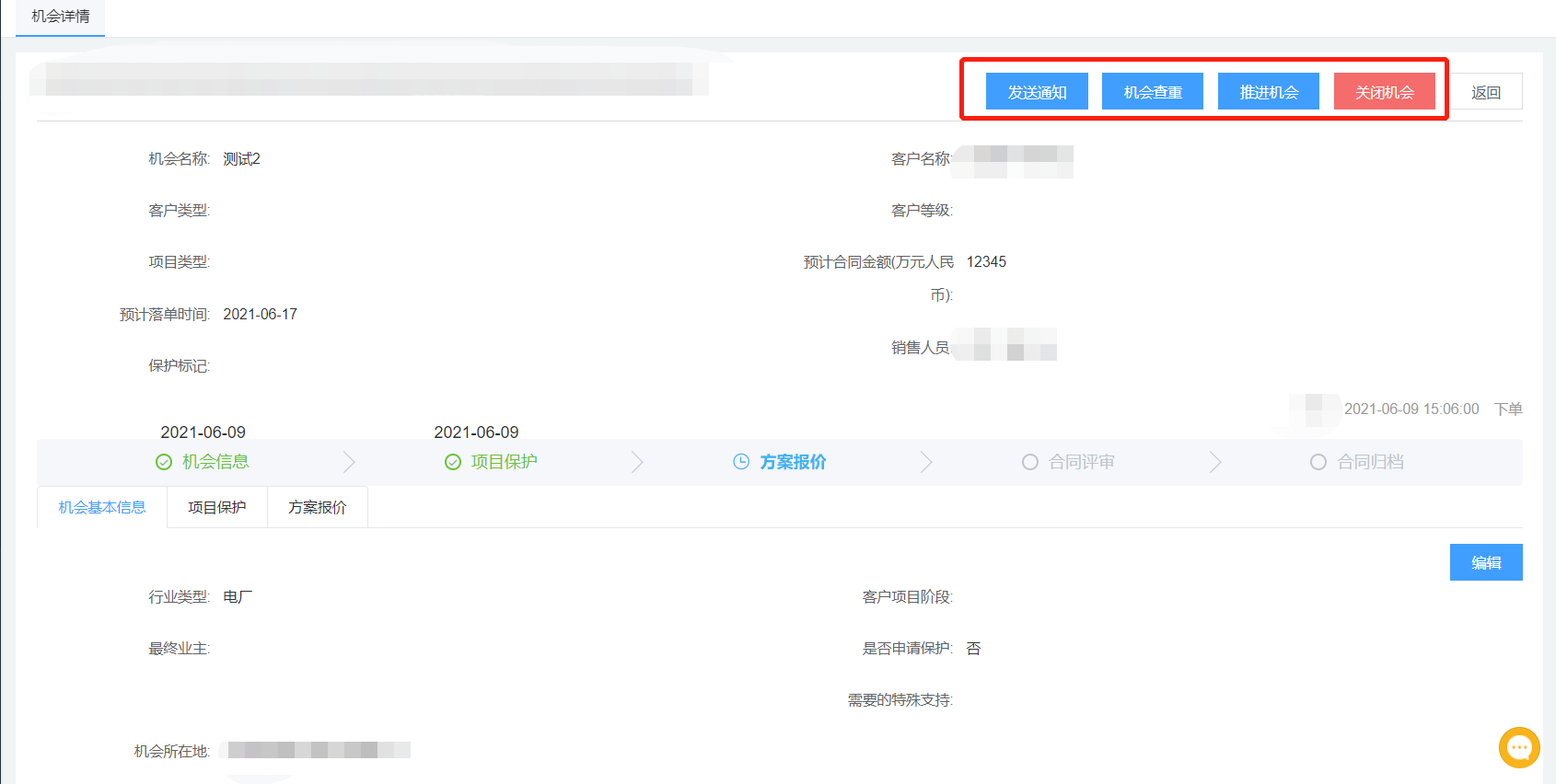Click the green check icon beside 机会信息

[164, 462]
